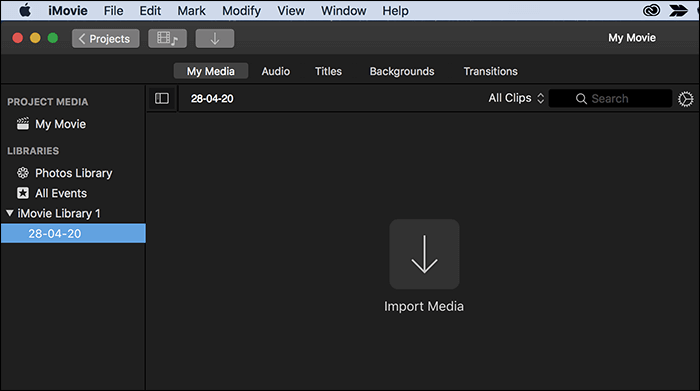Switch to the Backgrounds tab
The image size is (700, 391).
tap(402, 71)
